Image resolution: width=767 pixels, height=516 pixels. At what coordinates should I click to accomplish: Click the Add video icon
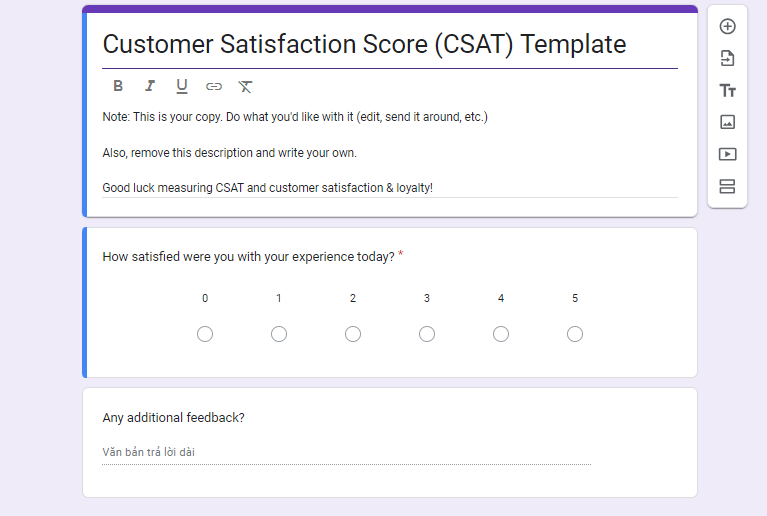[x=727, y=155]
